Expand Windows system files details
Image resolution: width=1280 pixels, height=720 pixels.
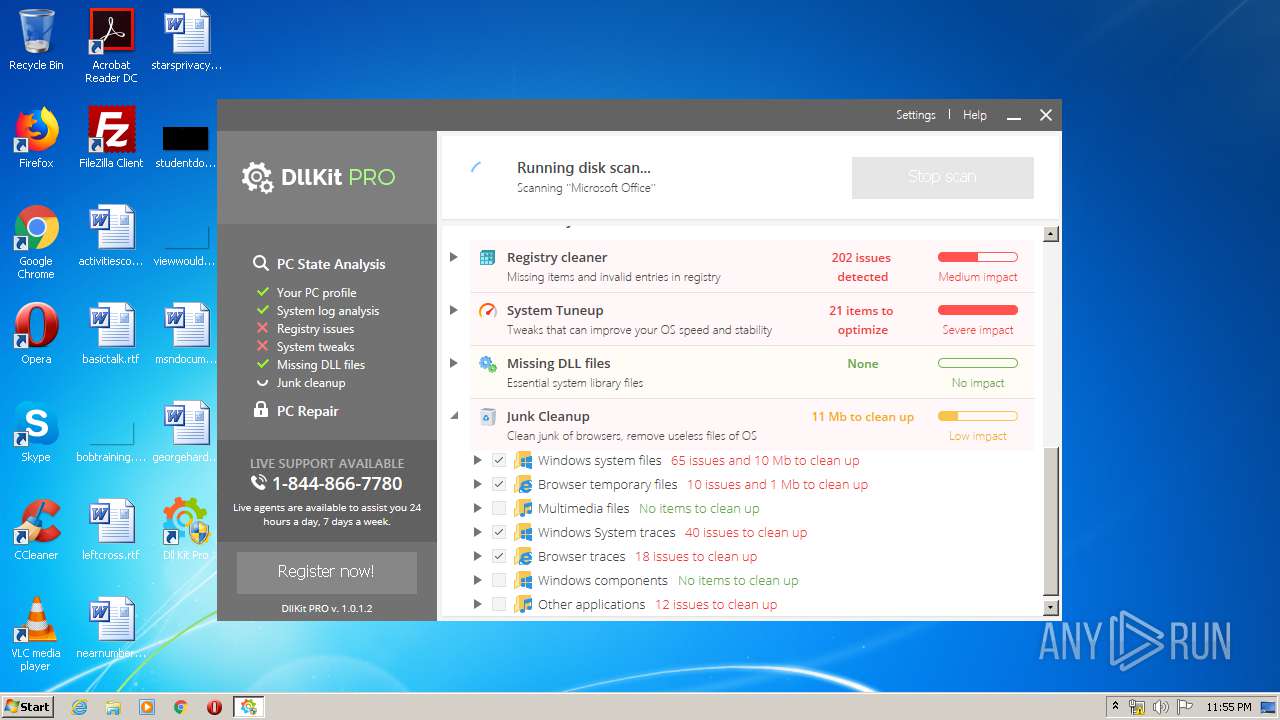(x=477, y=461)
